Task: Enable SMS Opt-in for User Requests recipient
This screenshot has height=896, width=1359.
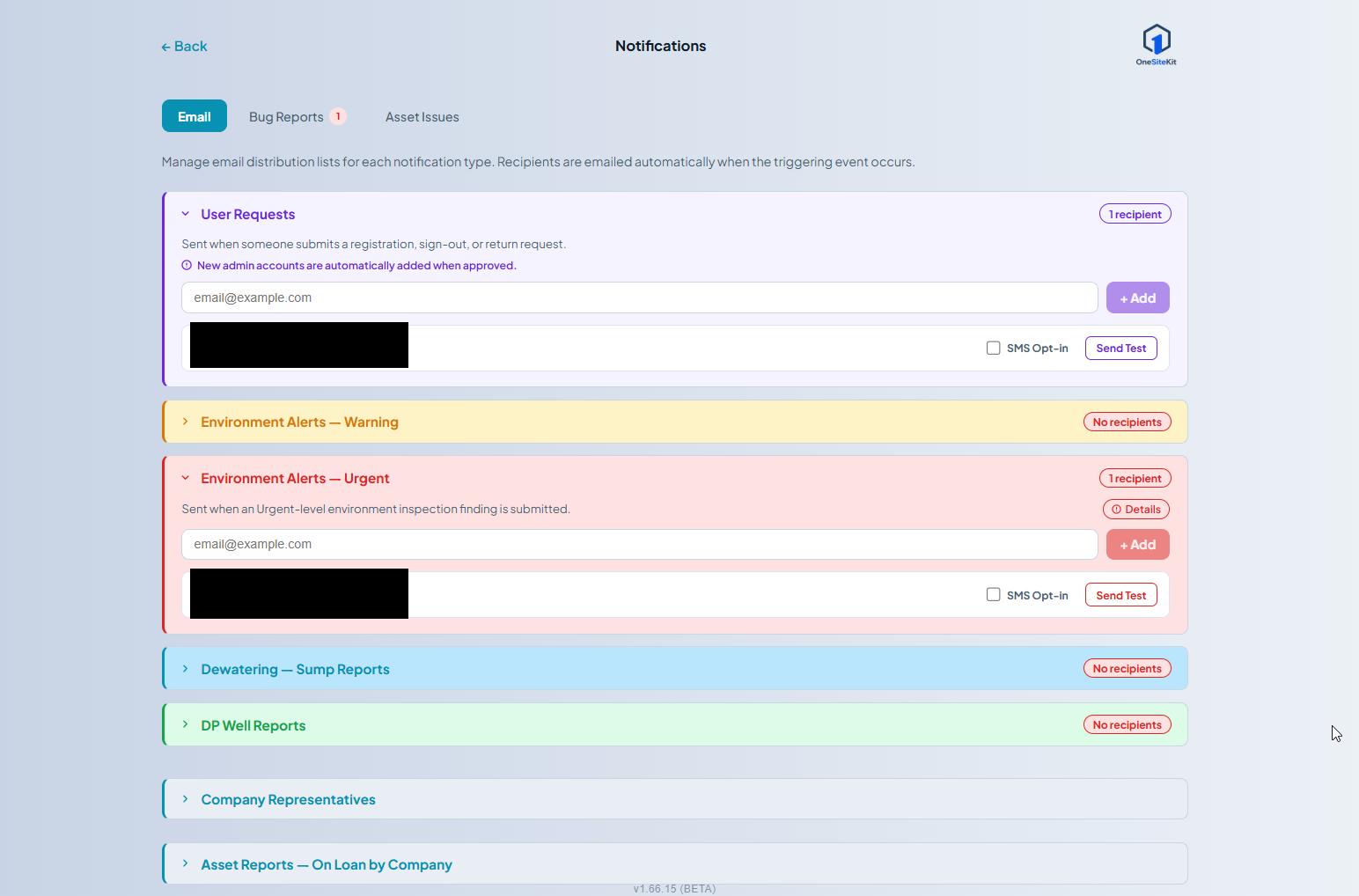Action: point(993,348)
